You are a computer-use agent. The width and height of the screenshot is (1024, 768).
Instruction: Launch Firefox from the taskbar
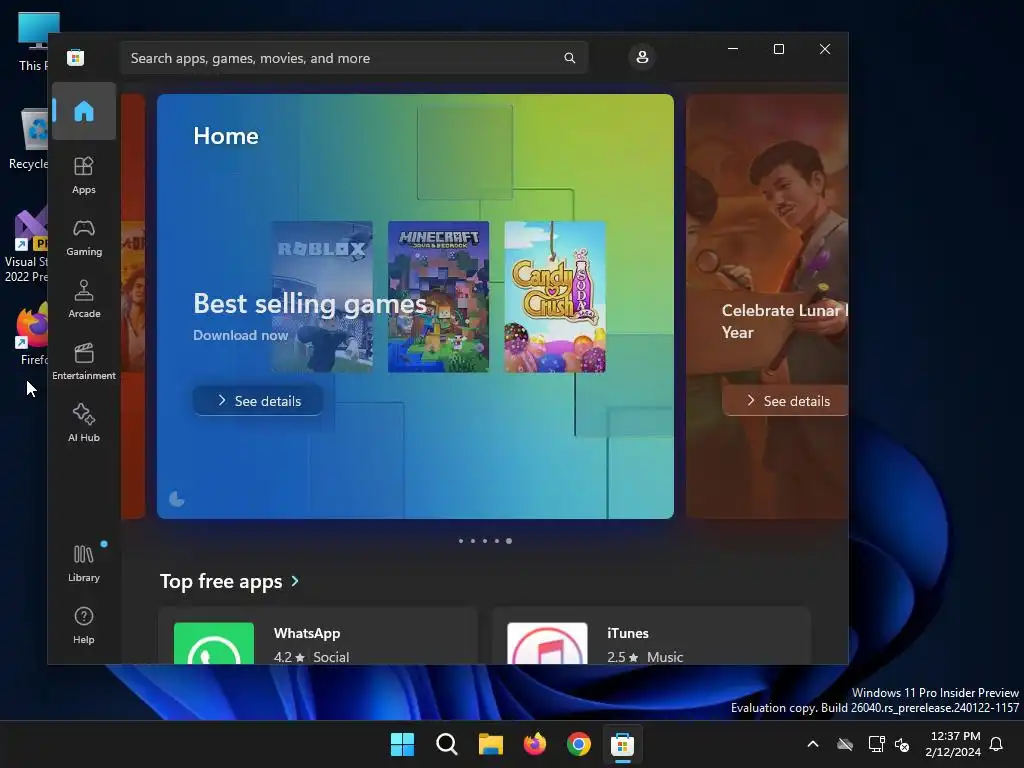pyautogui.click(x=535, y=744)
